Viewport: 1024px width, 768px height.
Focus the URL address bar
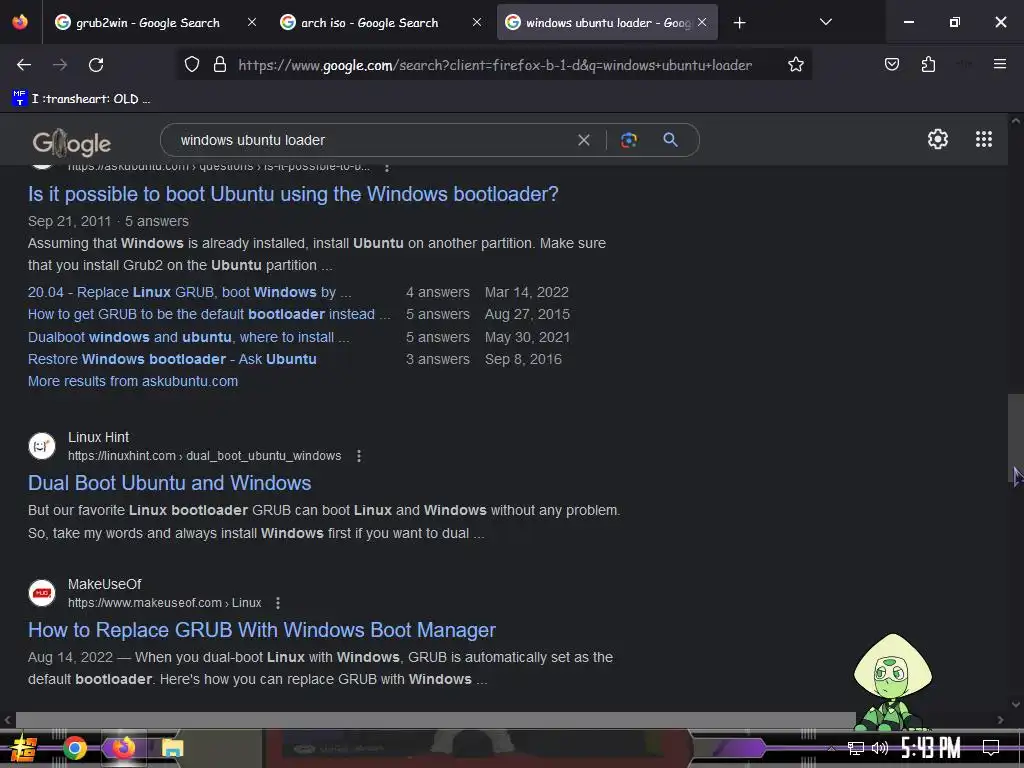point(495,65)
